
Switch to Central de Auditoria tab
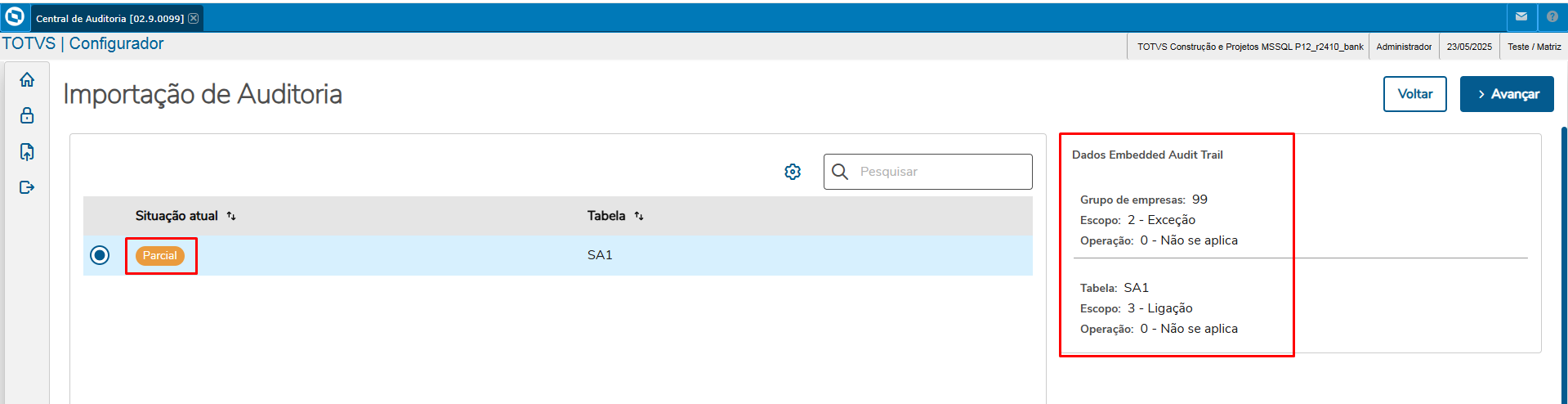tap(109, 19)
